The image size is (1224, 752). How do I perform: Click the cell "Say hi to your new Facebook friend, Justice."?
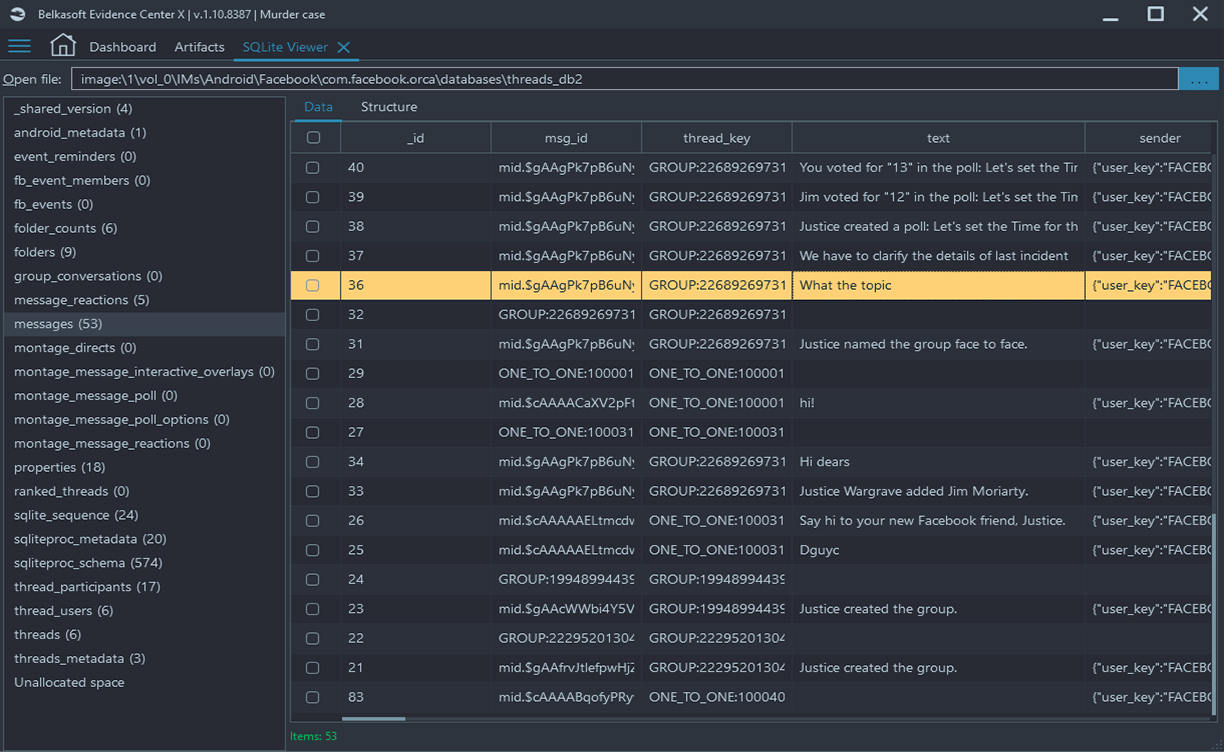938,520
